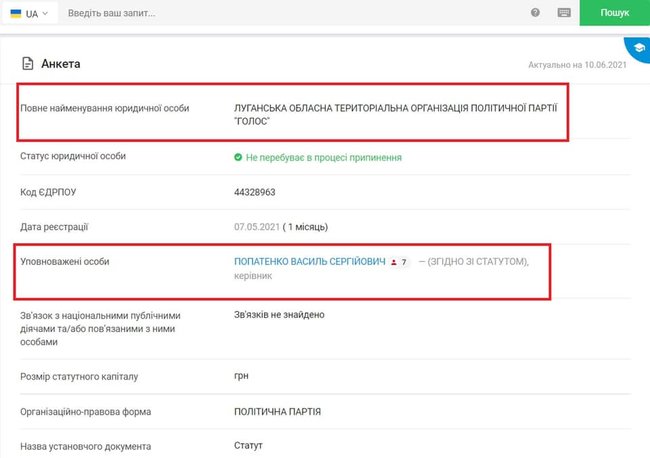
Task: Click the 'Не перебуває в процесі припинення' status
Action: (323, 157)
